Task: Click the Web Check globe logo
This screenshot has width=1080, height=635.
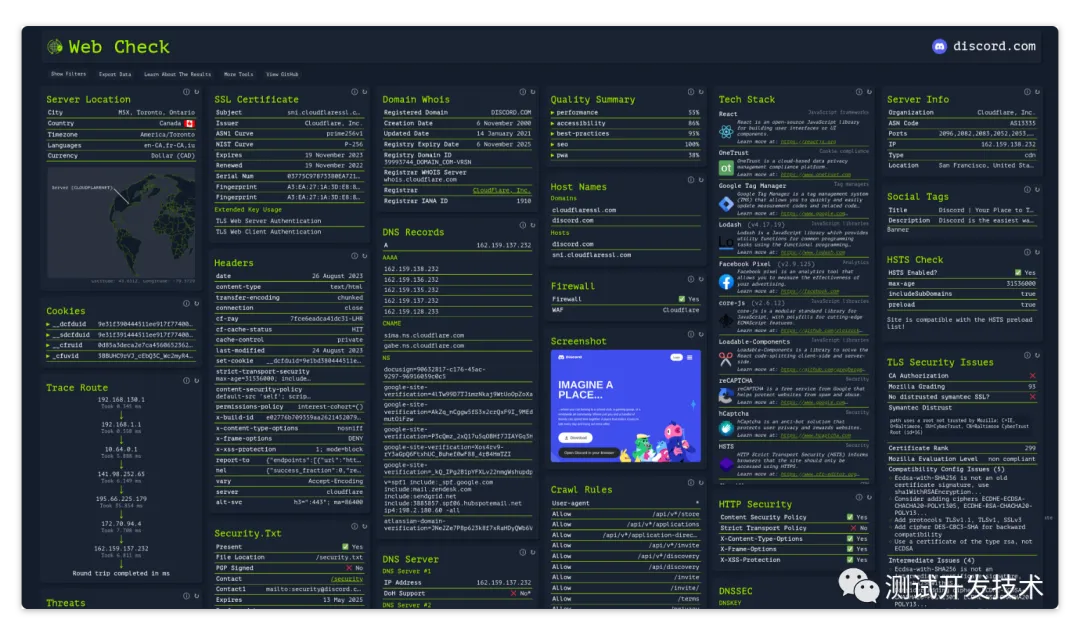Action: coord(54,47)
